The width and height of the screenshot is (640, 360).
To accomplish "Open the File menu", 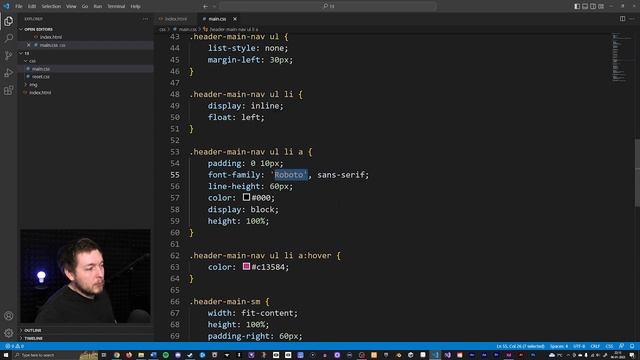I will pos(19,6).
